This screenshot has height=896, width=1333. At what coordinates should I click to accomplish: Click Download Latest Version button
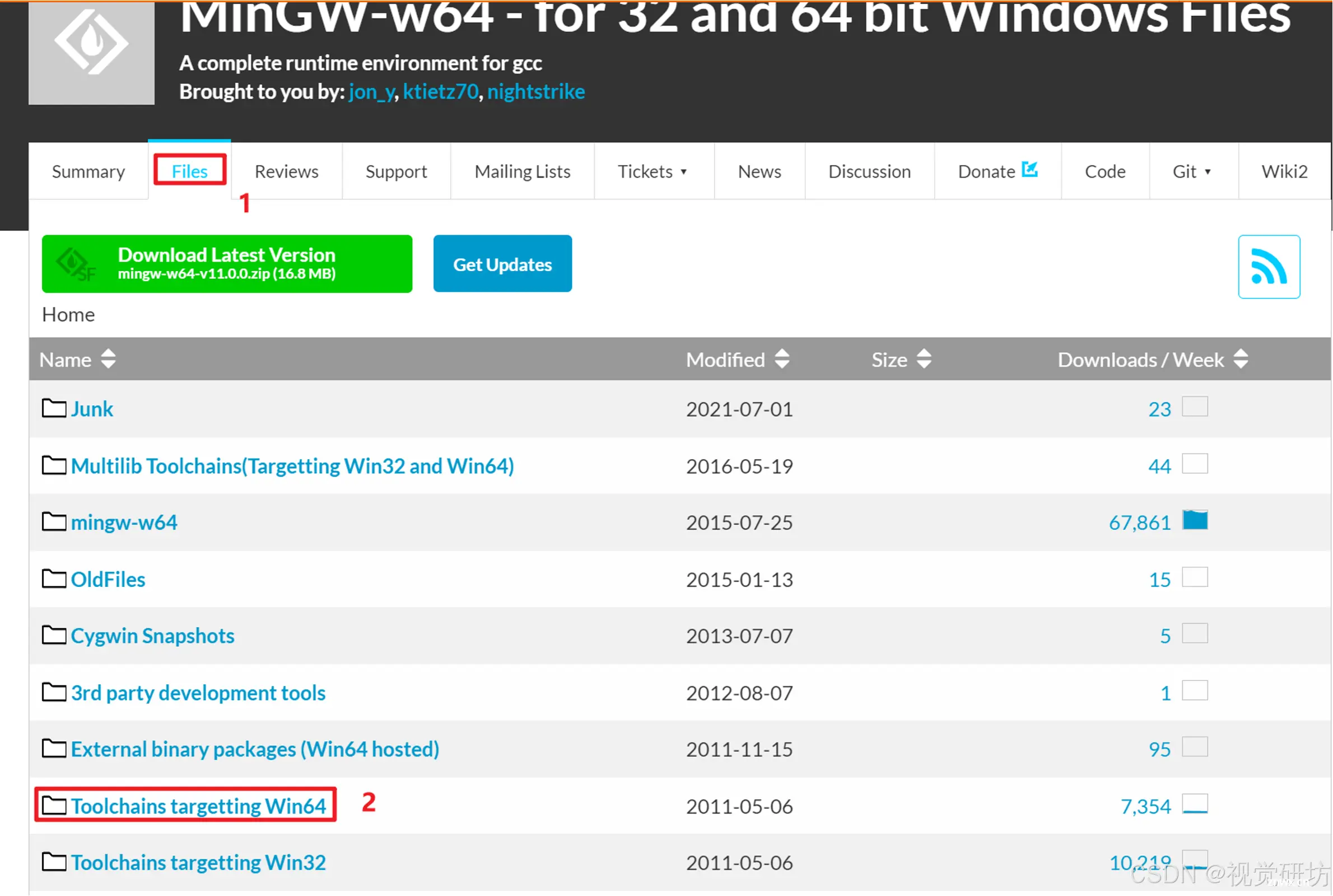pyautogui.click(x=227, y=264)
